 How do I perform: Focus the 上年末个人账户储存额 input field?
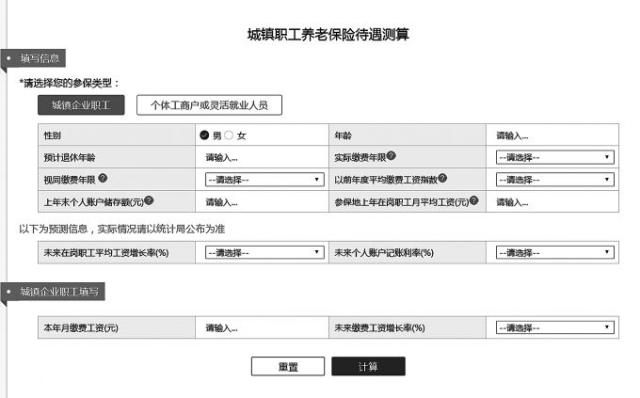click(262, 202)
